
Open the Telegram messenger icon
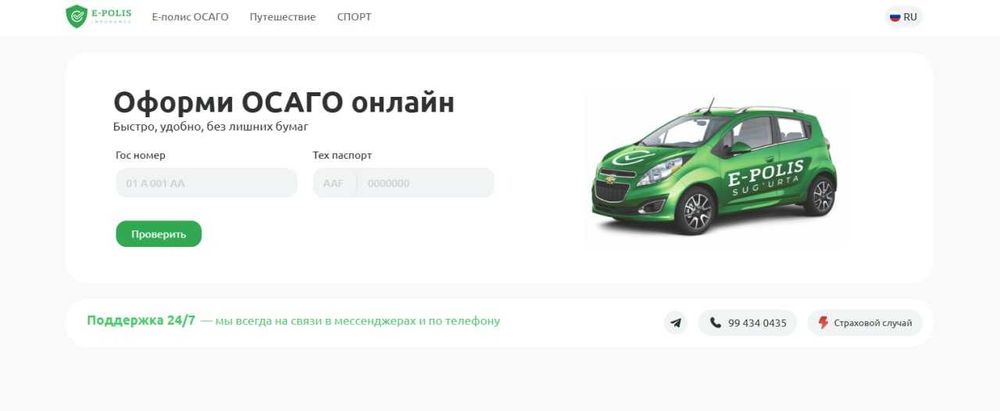[x=675, y=323]
